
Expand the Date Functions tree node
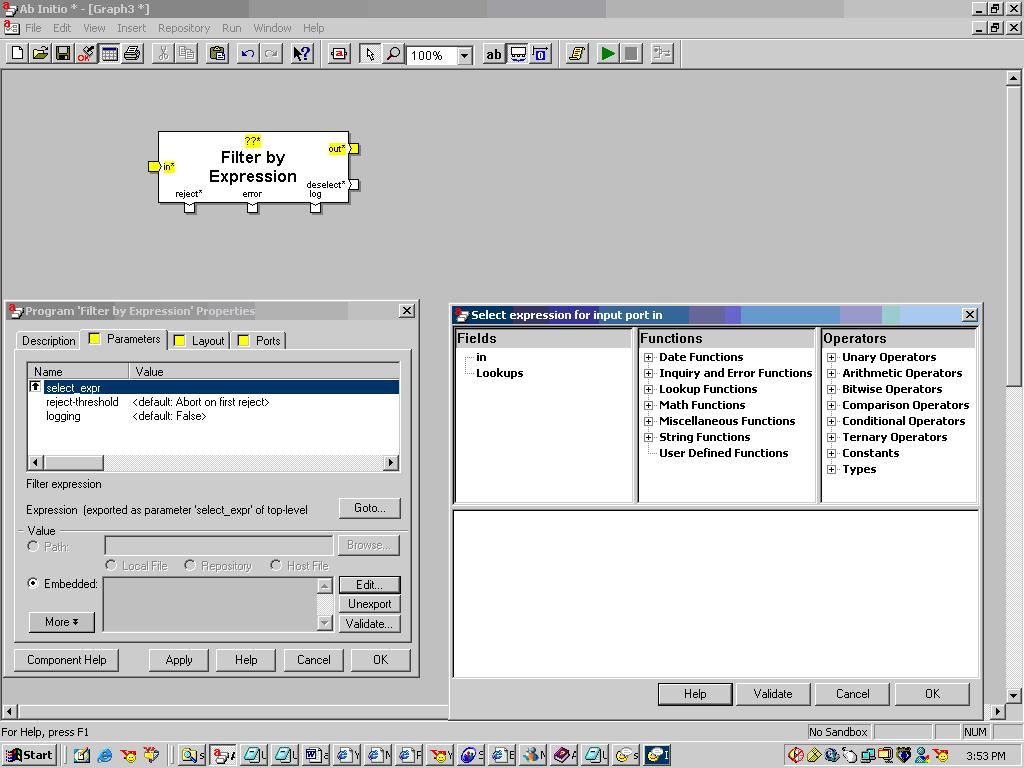pyautogui.click(x=648, y=357)
